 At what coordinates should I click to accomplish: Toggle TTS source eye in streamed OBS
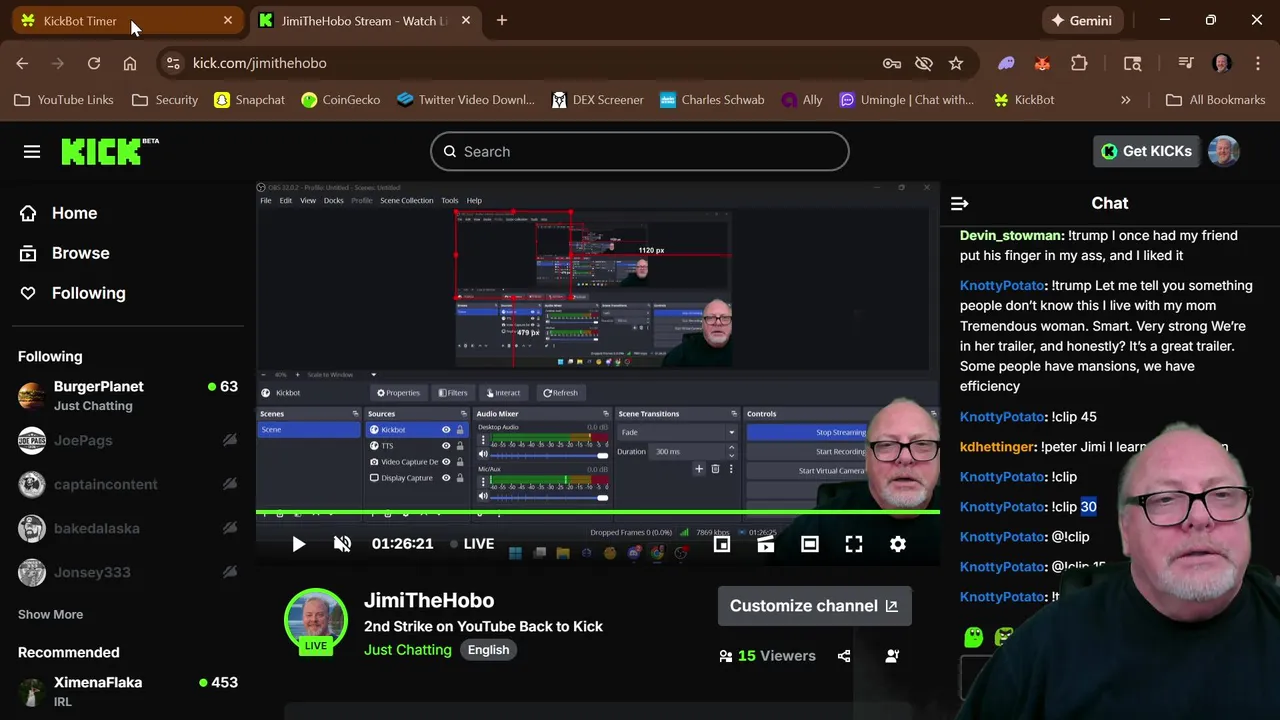(446, 446)
